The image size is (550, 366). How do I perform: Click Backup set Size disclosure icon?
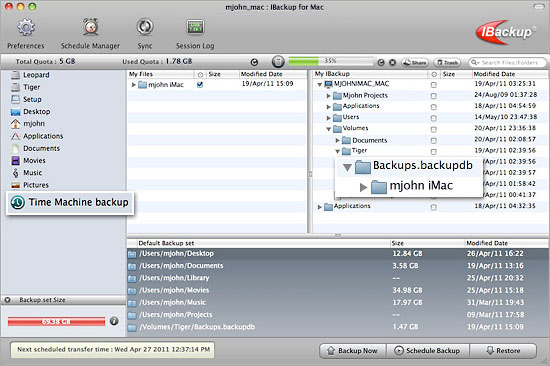pos(7,300)
